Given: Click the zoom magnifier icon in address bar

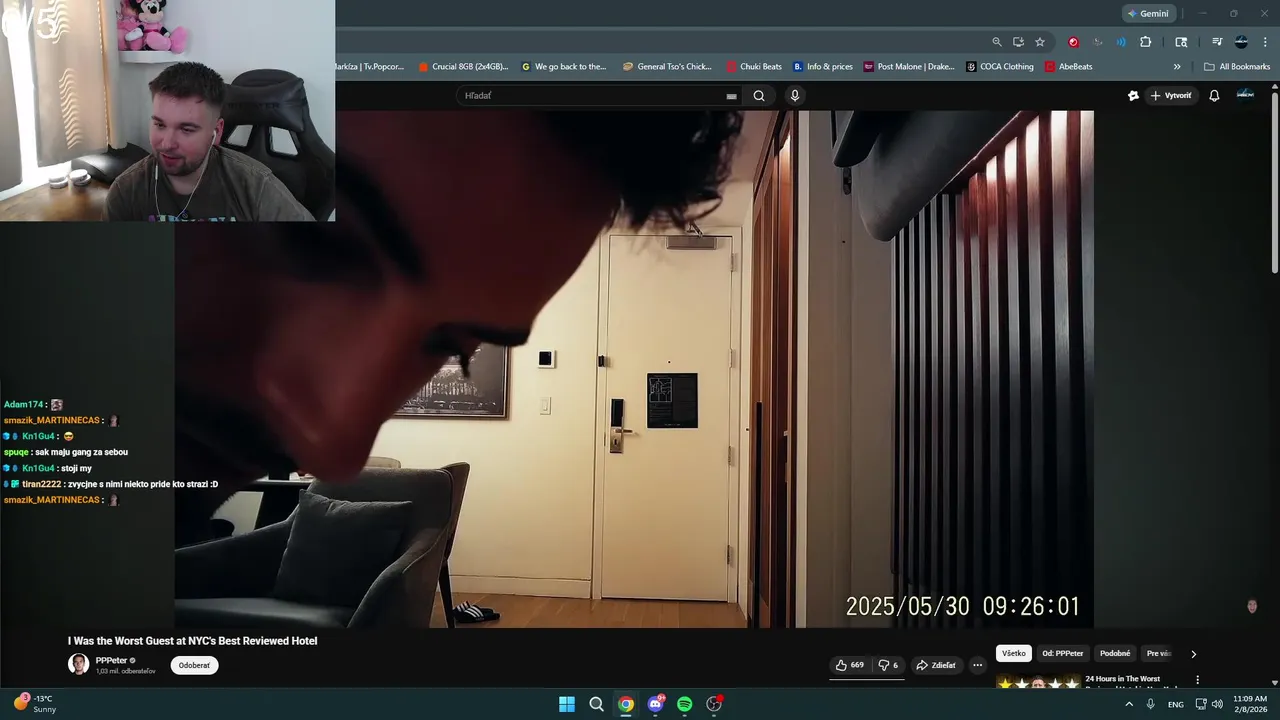Looking at the screenshot, I should (997, 42).
